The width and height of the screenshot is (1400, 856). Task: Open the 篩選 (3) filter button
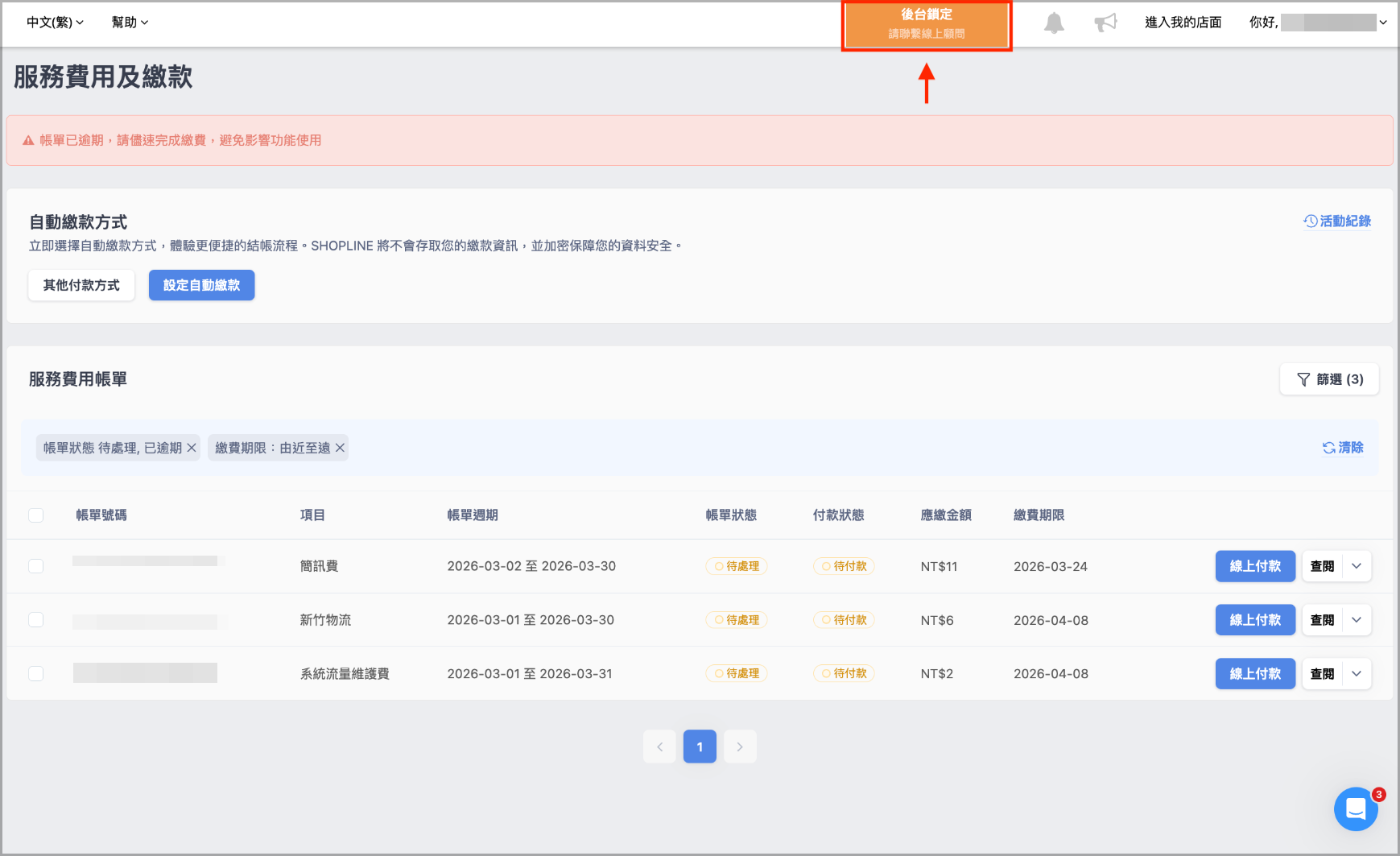(1329, 379)
